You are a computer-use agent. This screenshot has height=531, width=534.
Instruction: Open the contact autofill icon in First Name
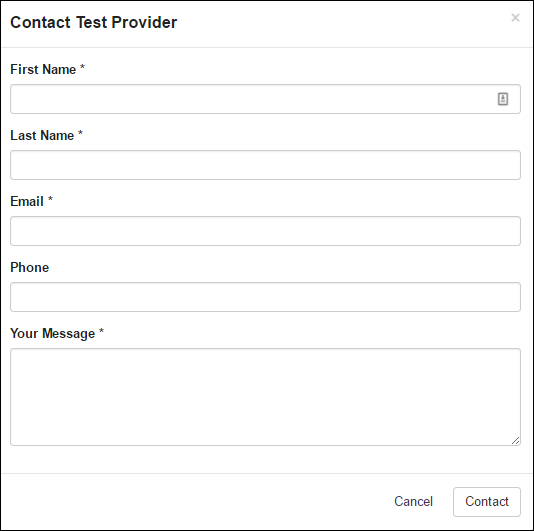tap(503, 99)
